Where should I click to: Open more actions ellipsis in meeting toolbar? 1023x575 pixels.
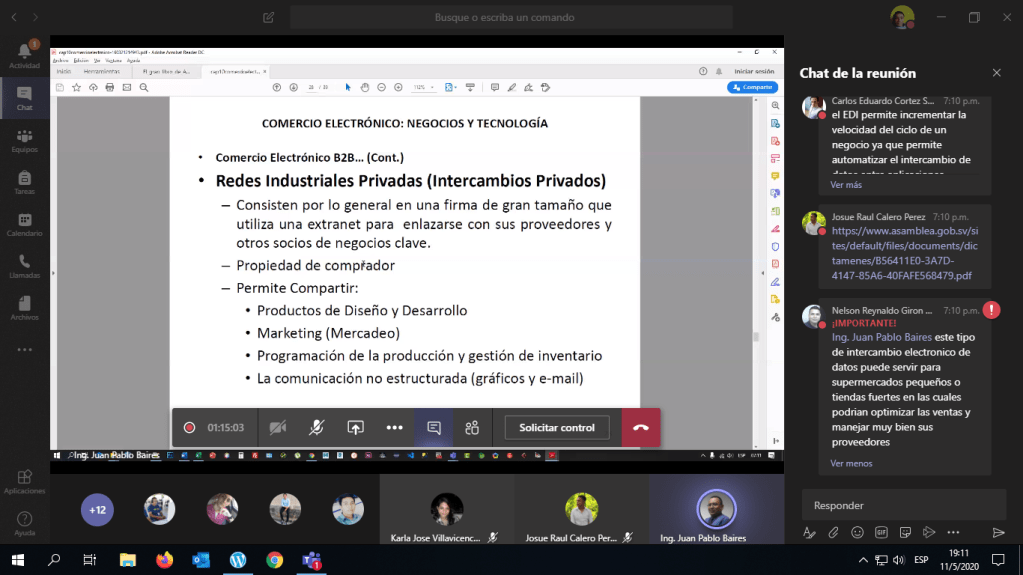point(394,427)
